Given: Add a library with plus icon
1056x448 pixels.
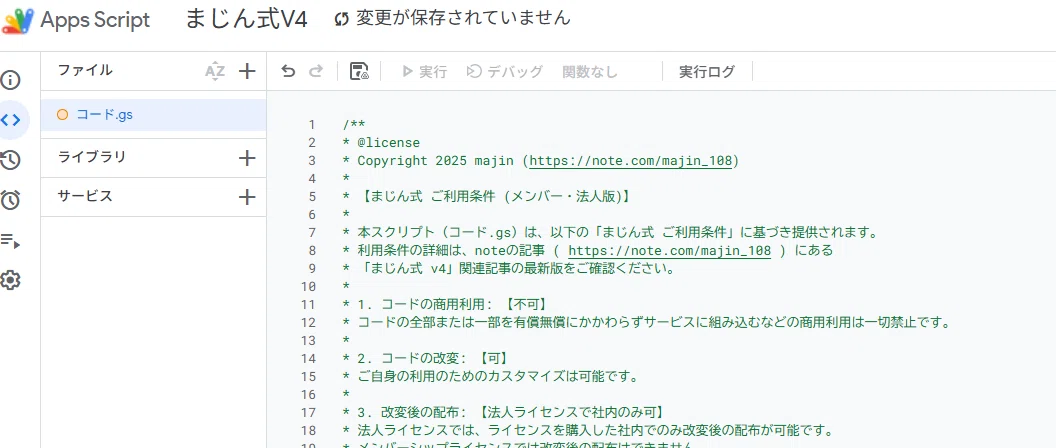Looking at the screenshot, I should (x=247, y=158).
